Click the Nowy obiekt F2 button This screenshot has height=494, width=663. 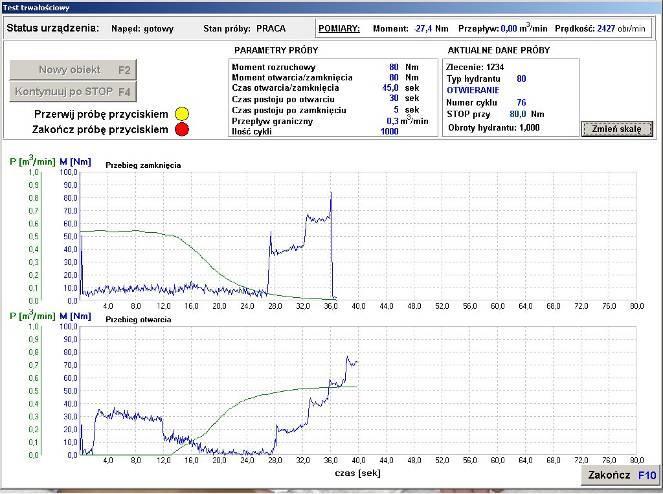73,70
